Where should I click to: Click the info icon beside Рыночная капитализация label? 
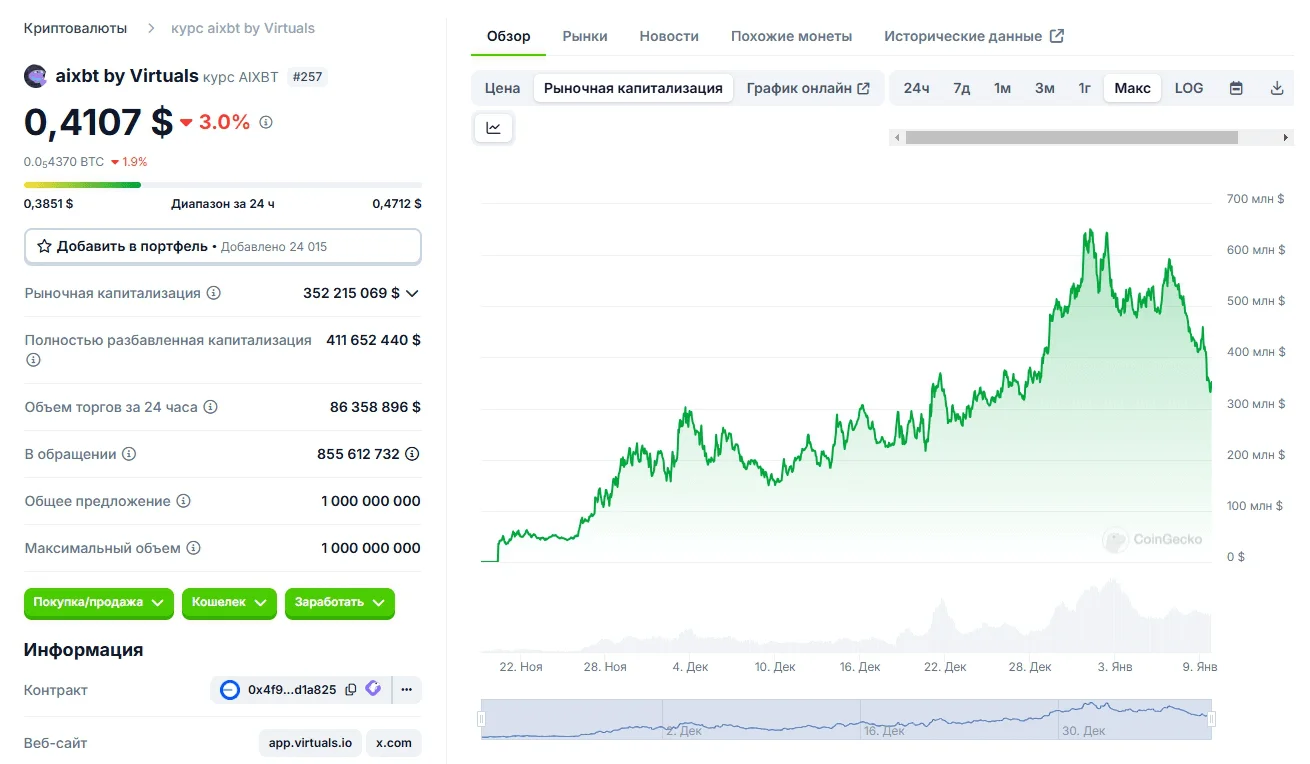tap(213, 293)
